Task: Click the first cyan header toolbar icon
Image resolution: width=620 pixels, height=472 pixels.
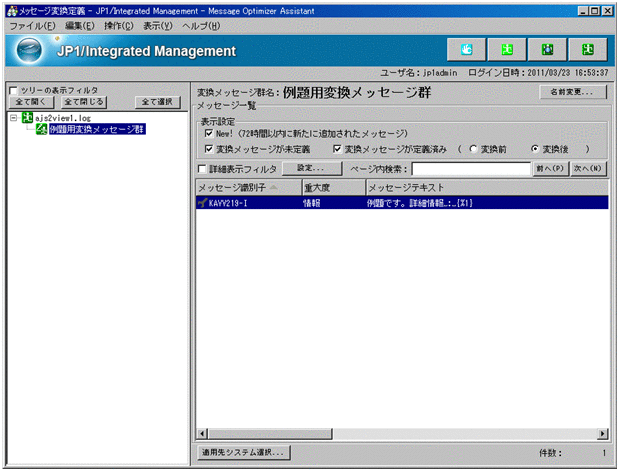Action: click(465, 49)
